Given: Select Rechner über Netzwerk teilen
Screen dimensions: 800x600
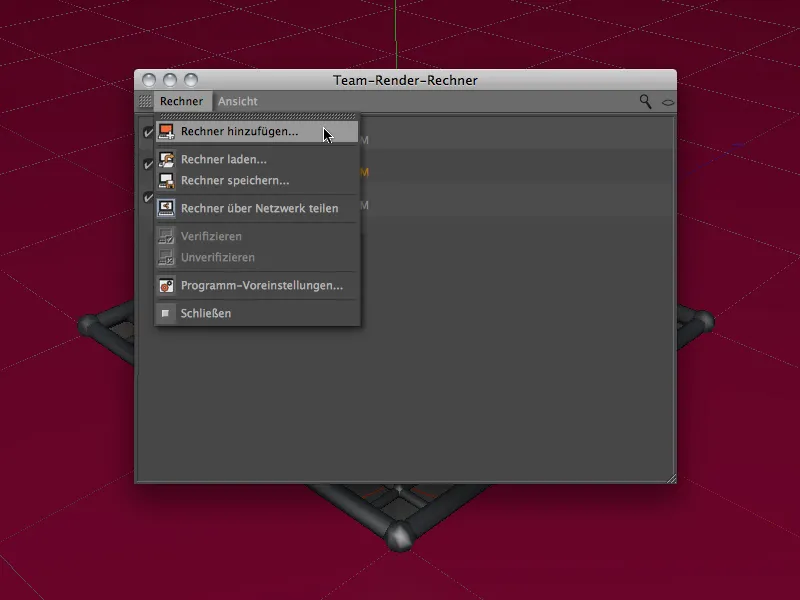Looking at the screenshot, I should coord(257,208).
